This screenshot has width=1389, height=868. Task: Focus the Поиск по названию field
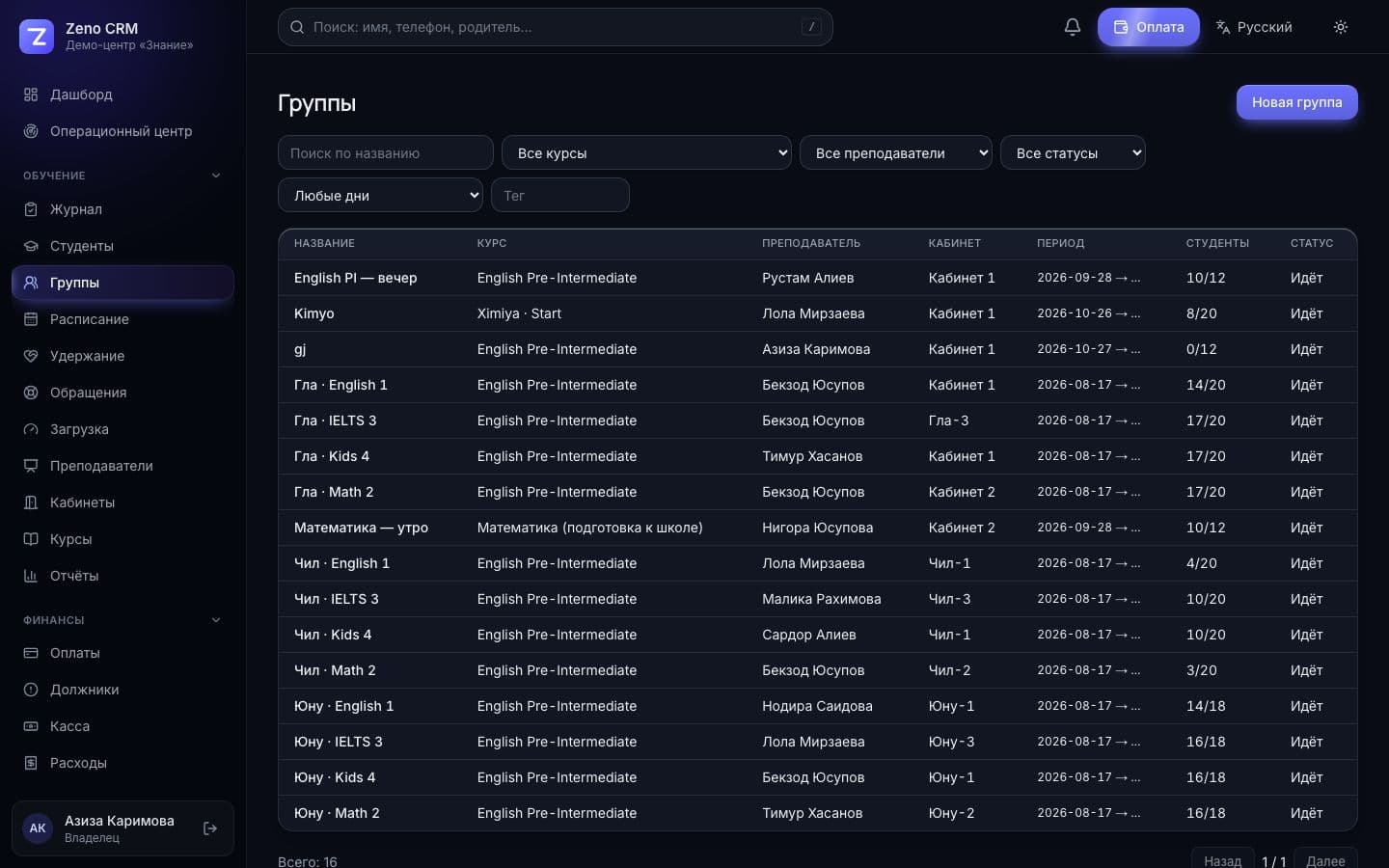pos(386,152)
